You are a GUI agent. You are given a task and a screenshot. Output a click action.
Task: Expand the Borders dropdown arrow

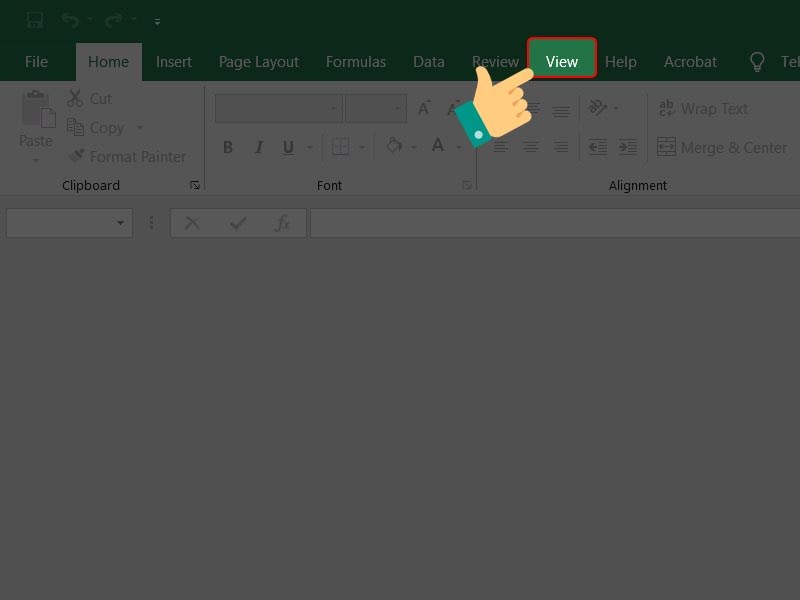pos(362,148)
